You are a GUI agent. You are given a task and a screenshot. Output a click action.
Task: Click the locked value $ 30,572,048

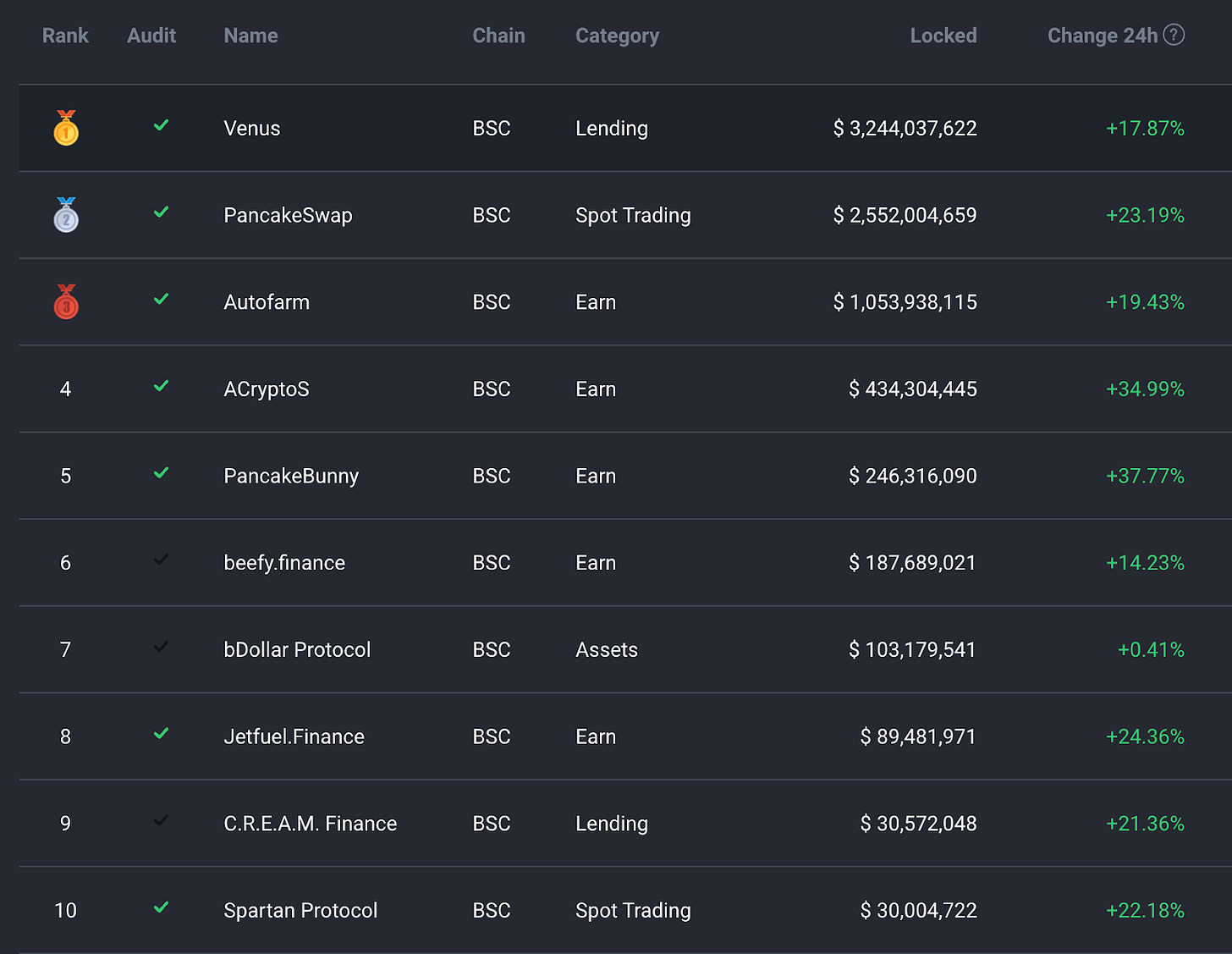point(918,824)
